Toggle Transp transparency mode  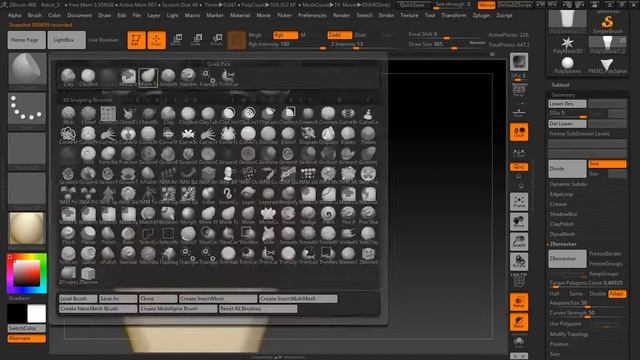(519, 302)
